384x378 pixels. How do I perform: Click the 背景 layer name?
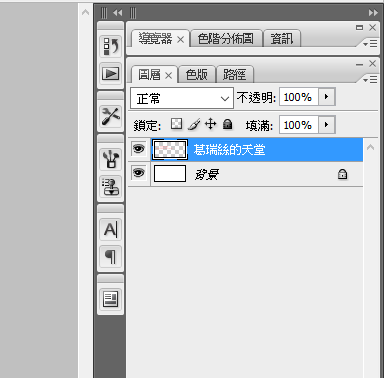pyautogui.click(x=207, y=174)
